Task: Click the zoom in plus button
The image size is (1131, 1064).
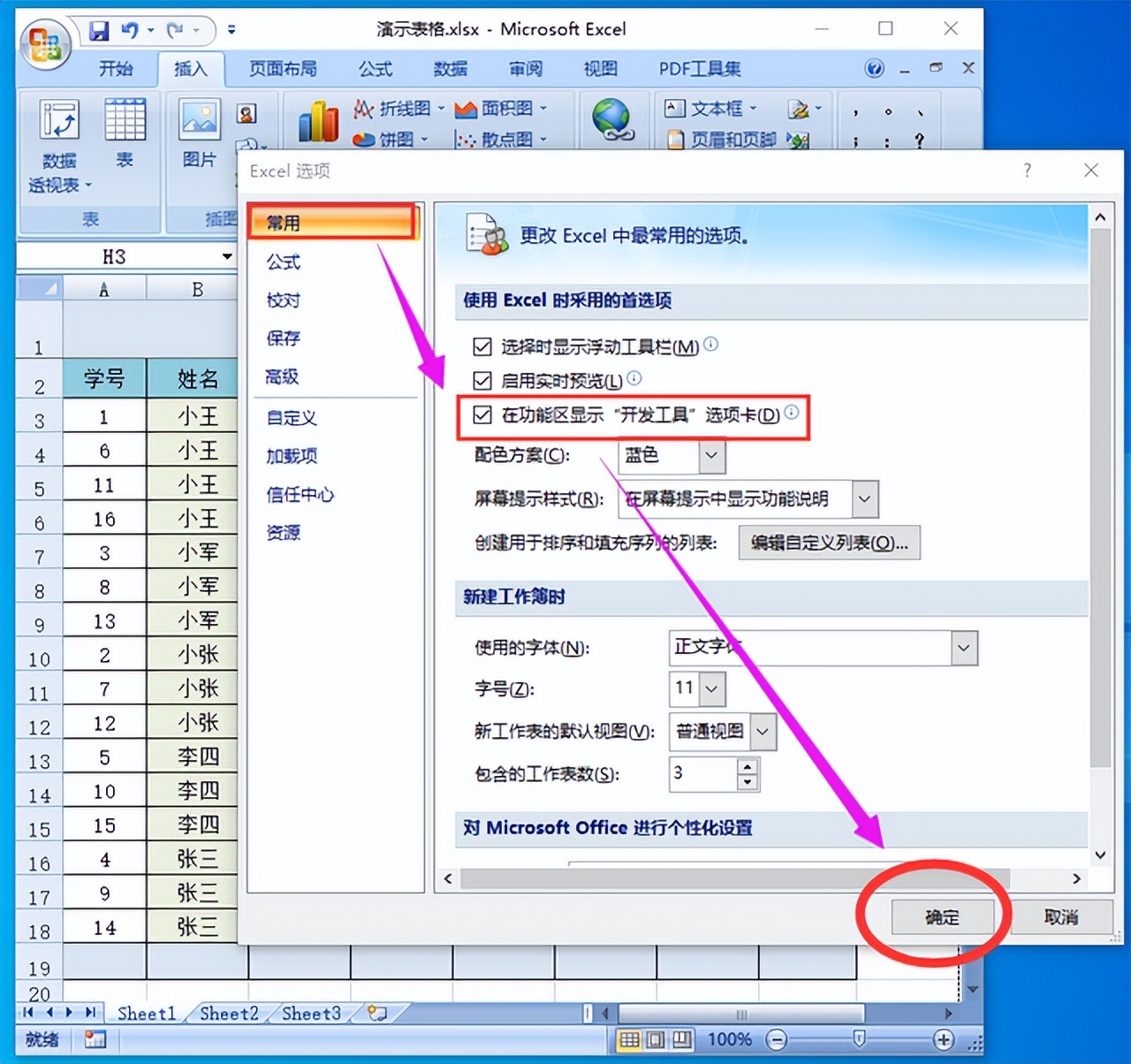Action: click(944, 1039)
